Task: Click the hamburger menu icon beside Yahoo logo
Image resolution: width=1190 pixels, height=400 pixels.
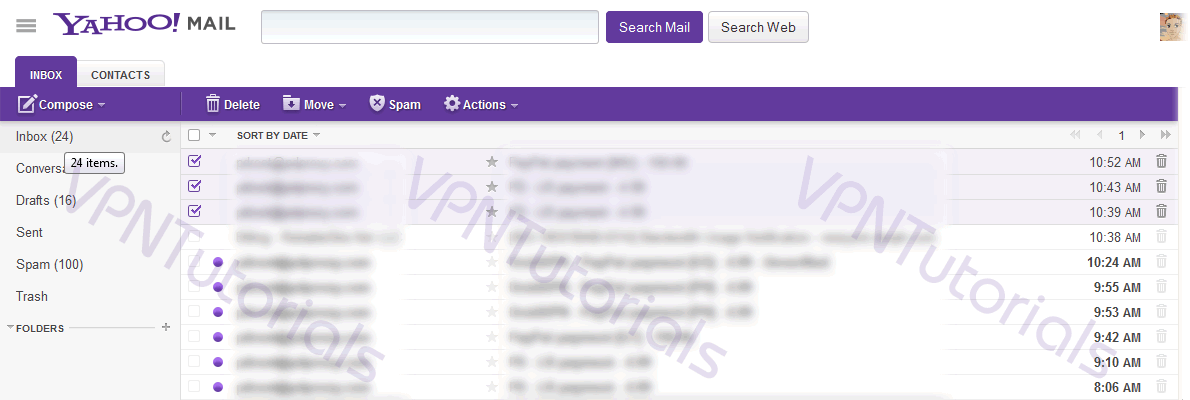Action: point(26,26)
